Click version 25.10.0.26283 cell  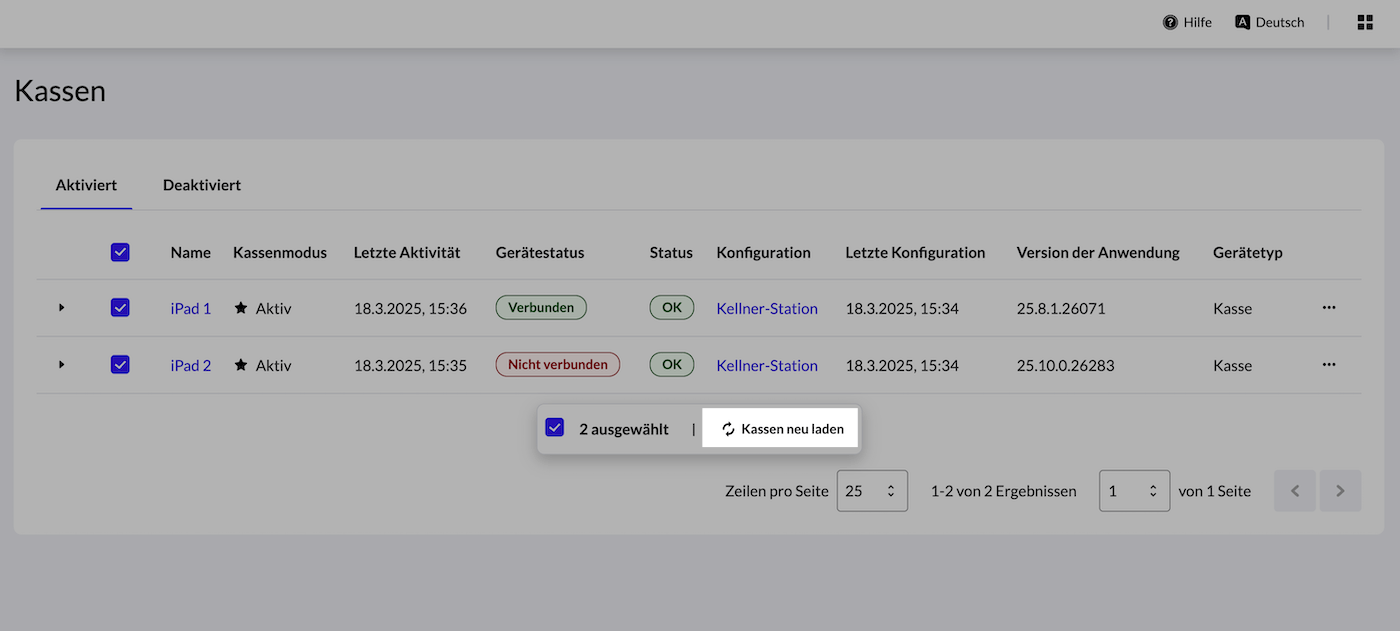tap(1066, 365)
